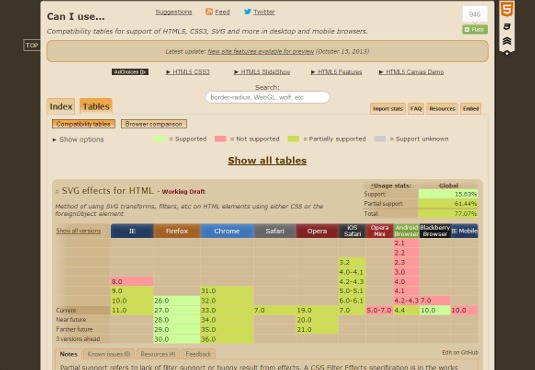
Task: Click the Android Browser column header
Action: [x=406, y=231]
